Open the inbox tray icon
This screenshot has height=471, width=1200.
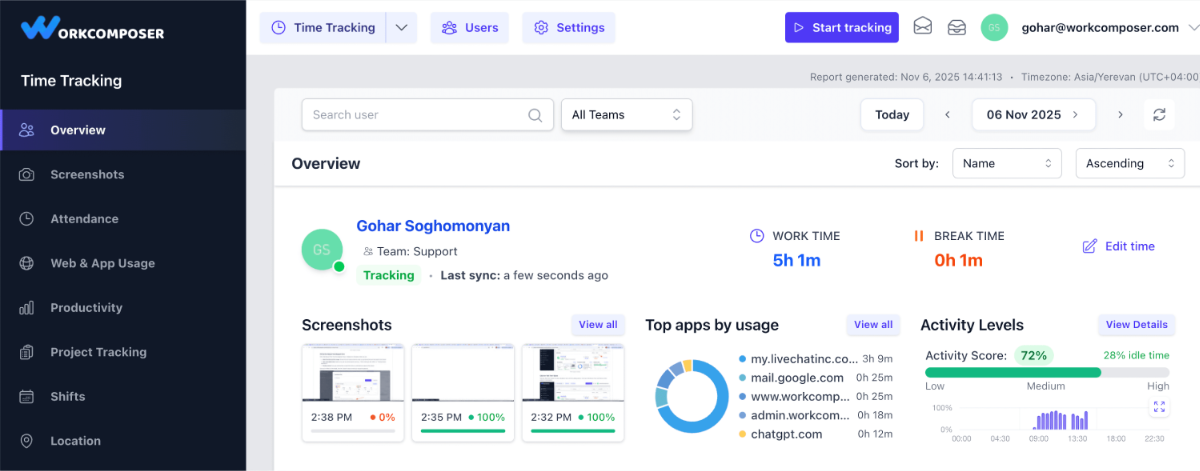[x=957, y=28]
